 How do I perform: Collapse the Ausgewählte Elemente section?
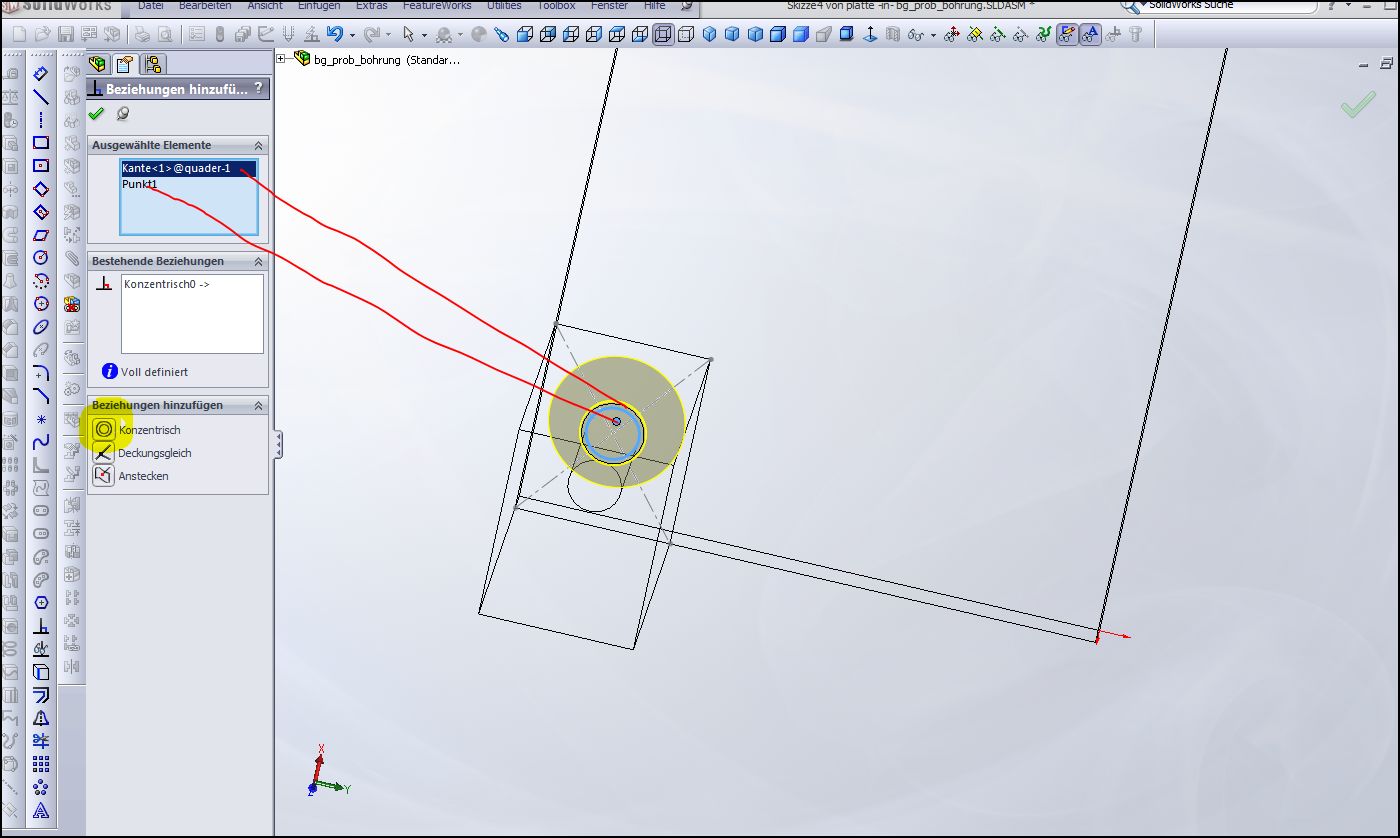[x=258, y=145]
